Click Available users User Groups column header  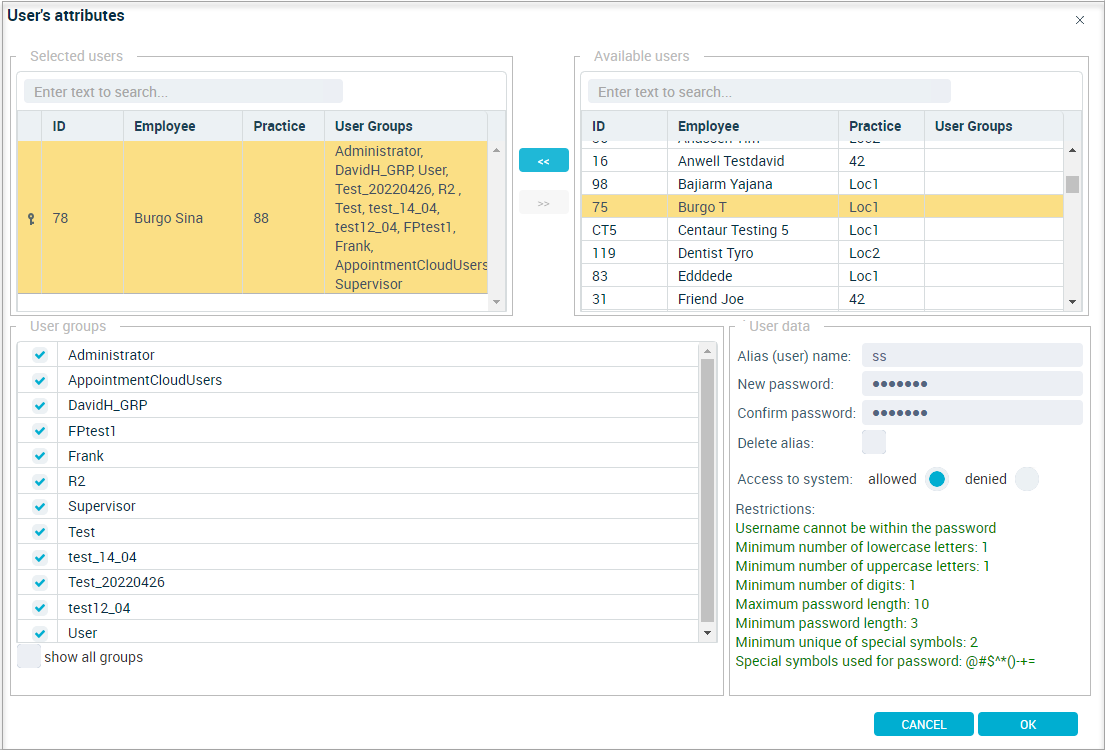point(994,126)
